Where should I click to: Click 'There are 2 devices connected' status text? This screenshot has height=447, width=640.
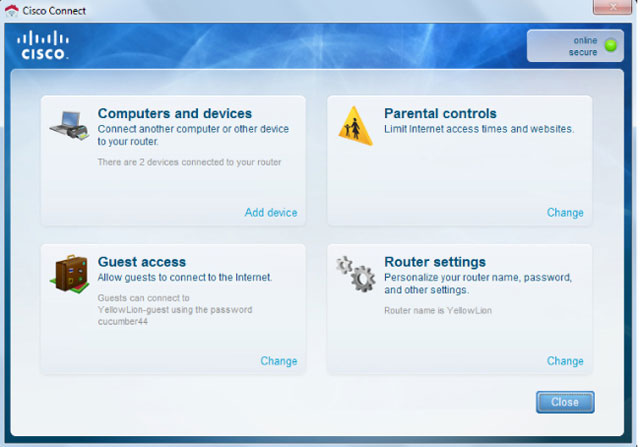189,162
